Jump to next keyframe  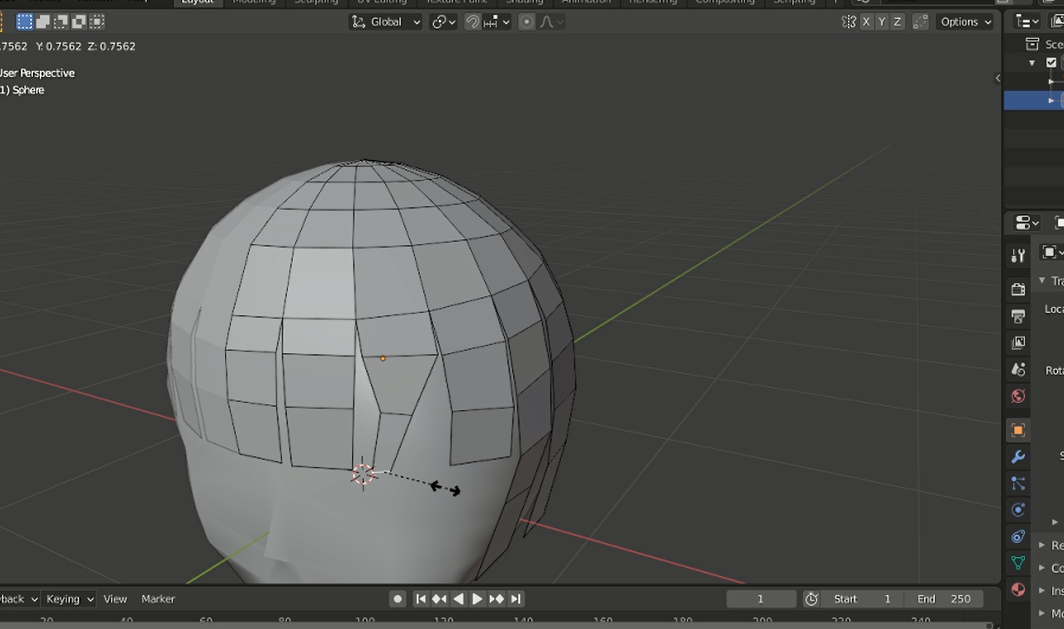coord(497,598)
